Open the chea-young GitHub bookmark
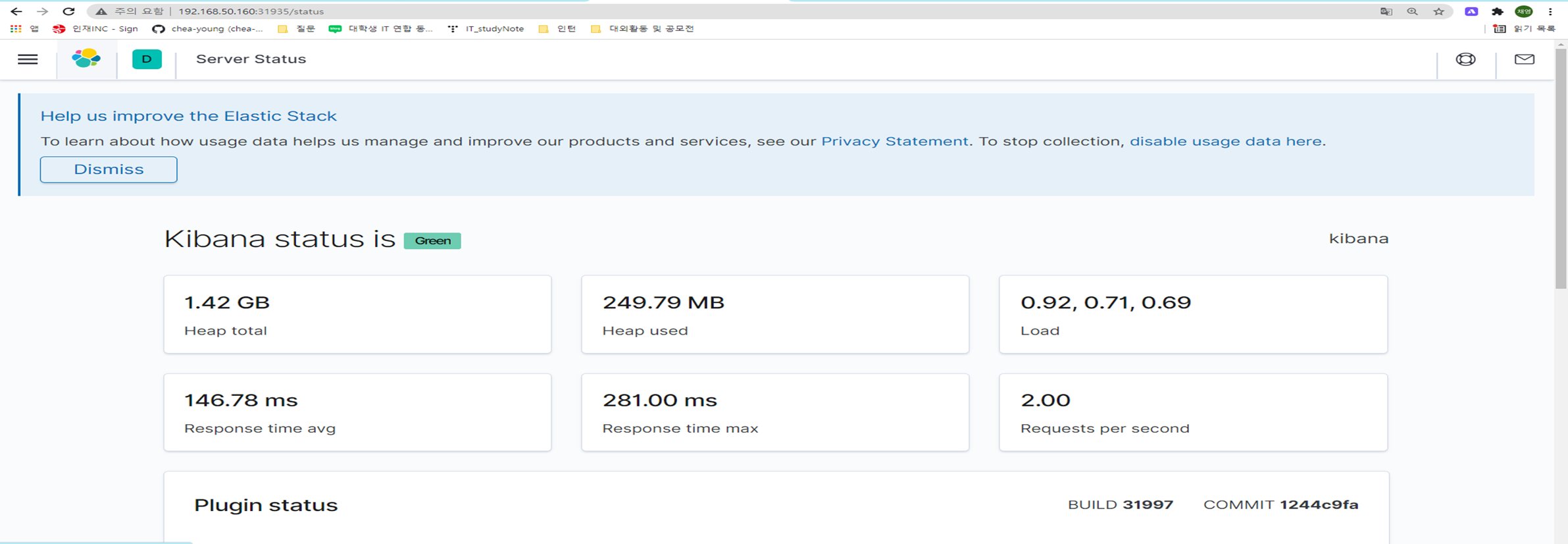Screen dimensions: 1568x544 (x=207, y=29)
